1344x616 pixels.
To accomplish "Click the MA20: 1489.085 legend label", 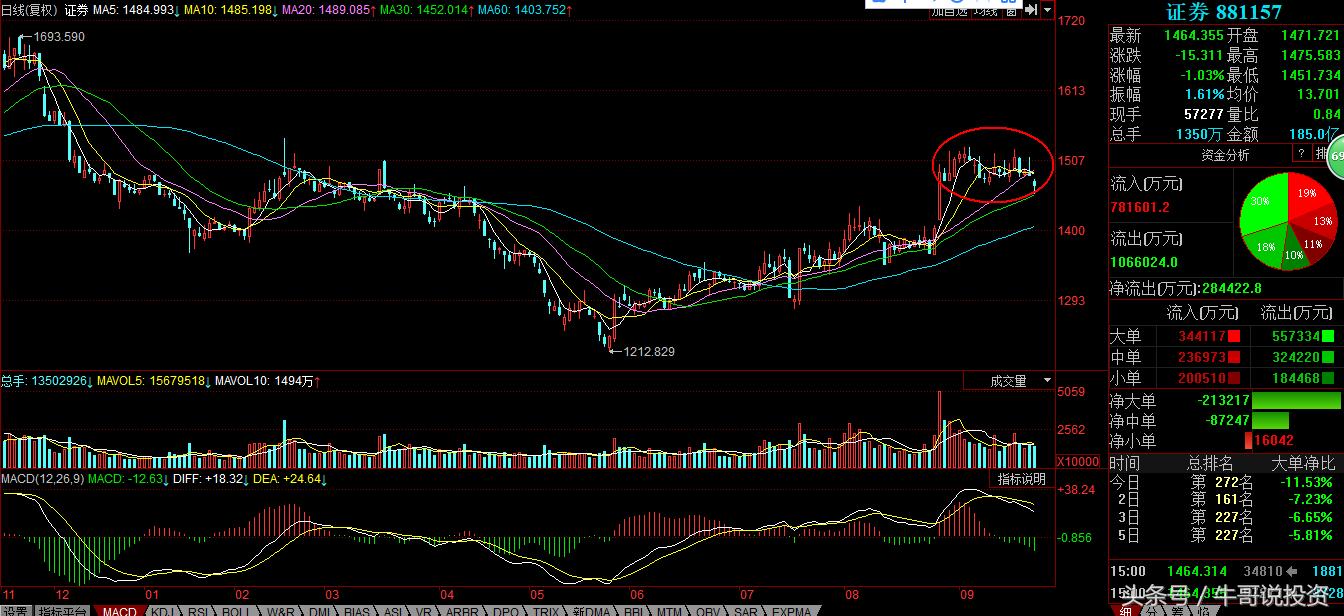I will coord(330,10).
